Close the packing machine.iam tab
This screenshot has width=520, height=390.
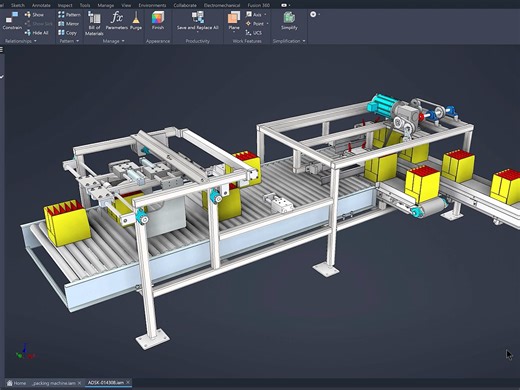(x=79, y=383)
